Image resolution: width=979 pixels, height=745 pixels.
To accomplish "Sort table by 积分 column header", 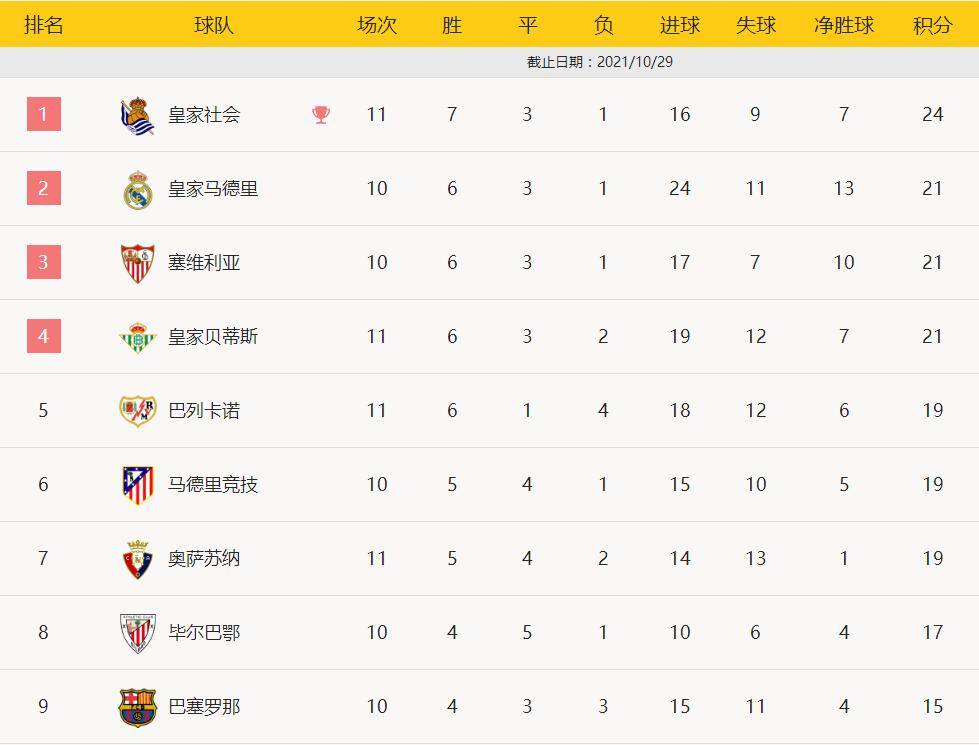I will tap(932, 25).
